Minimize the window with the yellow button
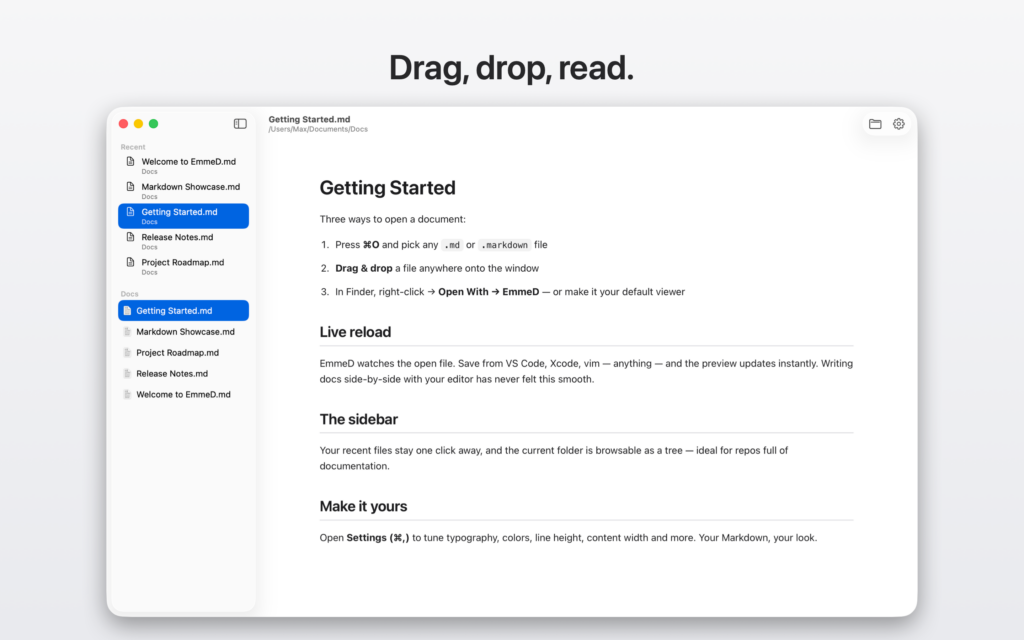The image size is (1024, 640). (x=138, y=123)
